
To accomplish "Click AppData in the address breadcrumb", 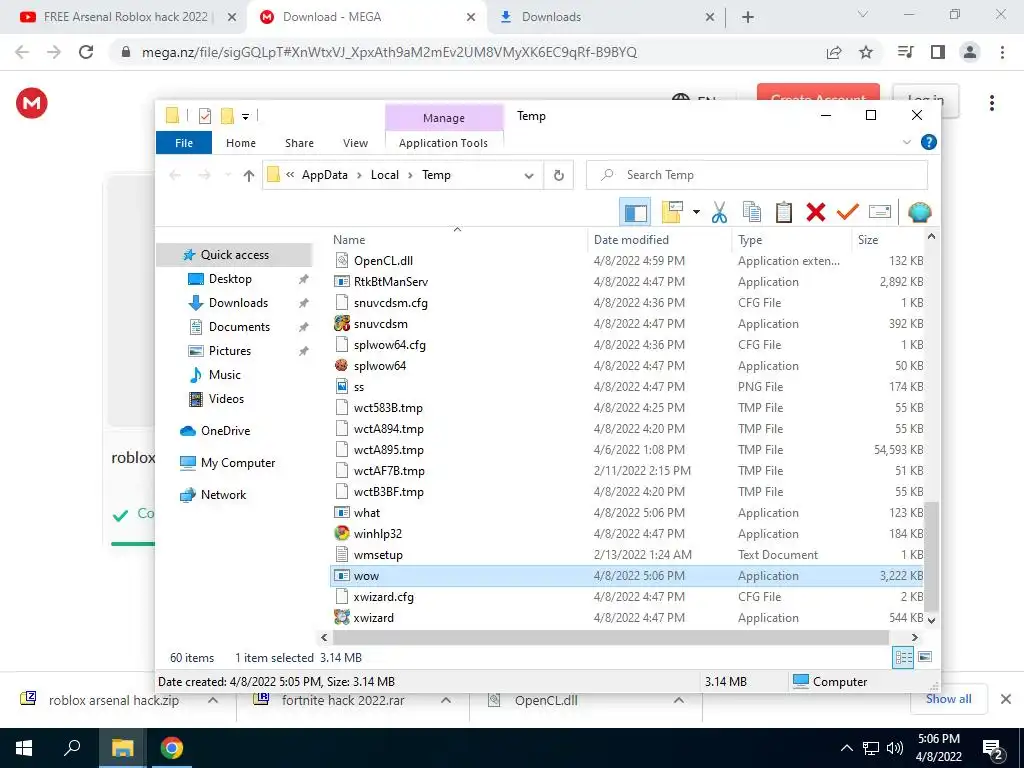I will point(325,175).
